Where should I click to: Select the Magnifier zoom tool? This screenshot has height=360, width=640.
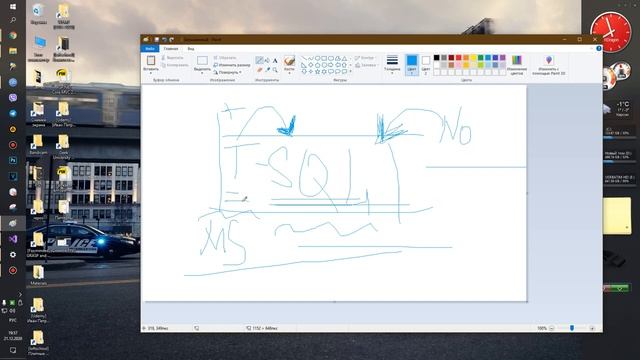click(x=275, y=70)
